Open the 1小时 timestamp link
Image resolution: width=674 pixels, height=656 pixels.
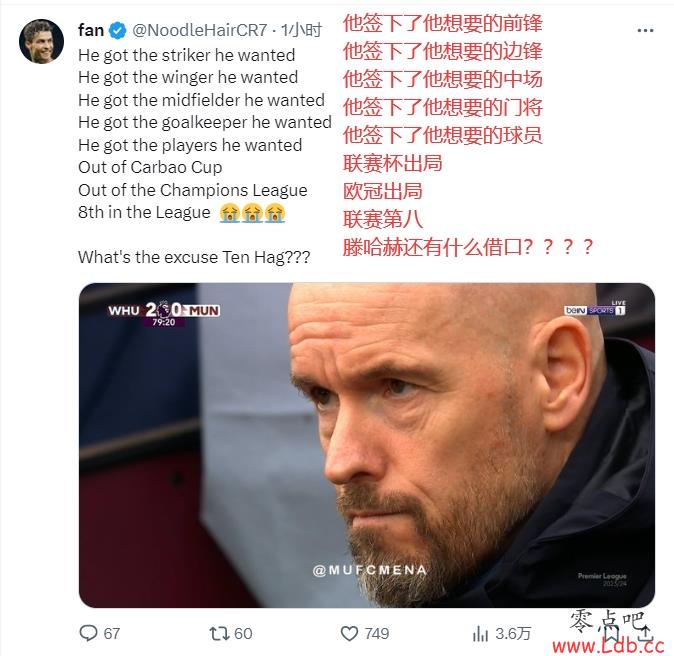coord(301,30)
